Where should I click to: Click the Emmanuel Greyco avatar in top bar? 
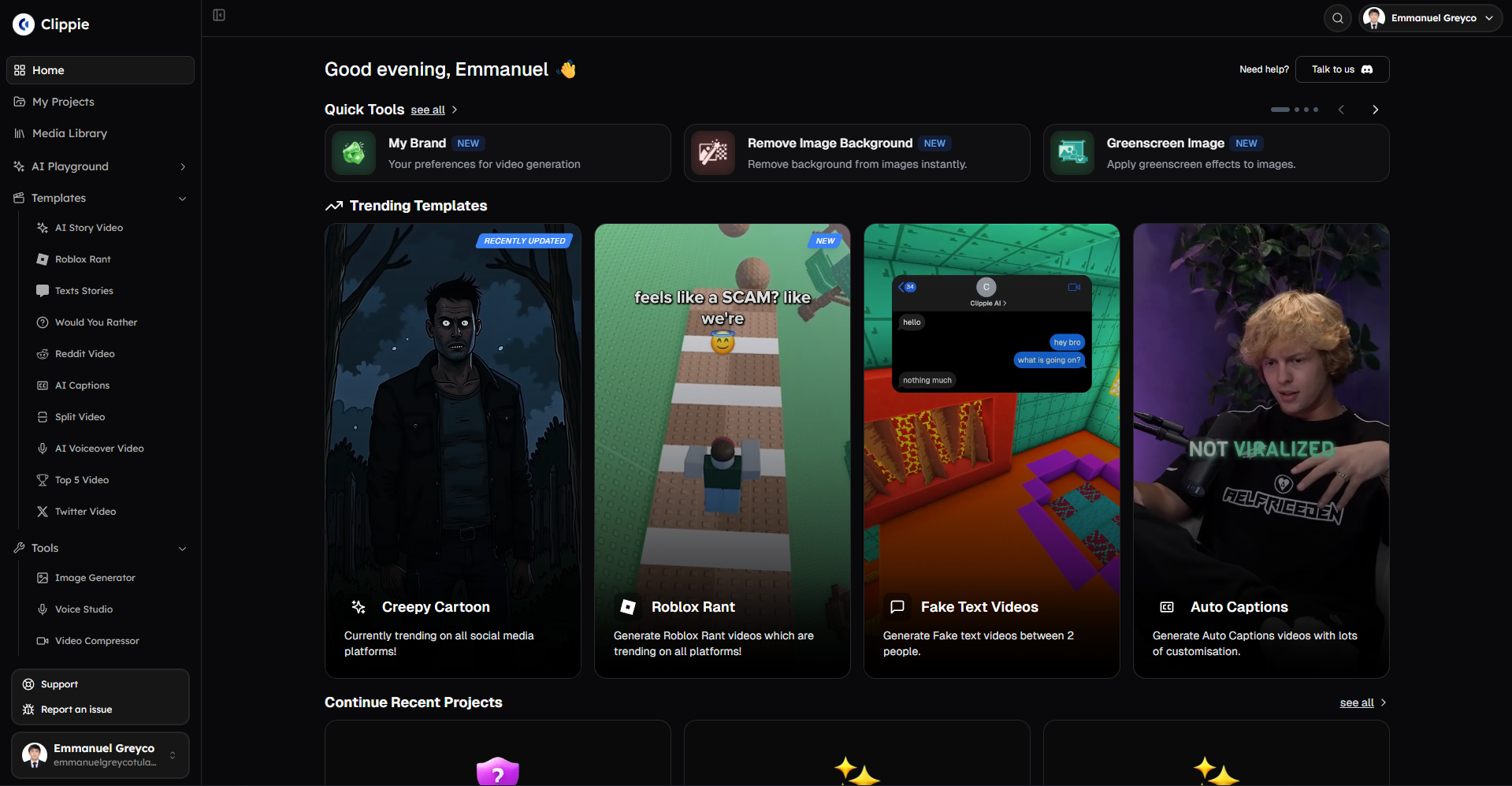(x=1374, y=18)
